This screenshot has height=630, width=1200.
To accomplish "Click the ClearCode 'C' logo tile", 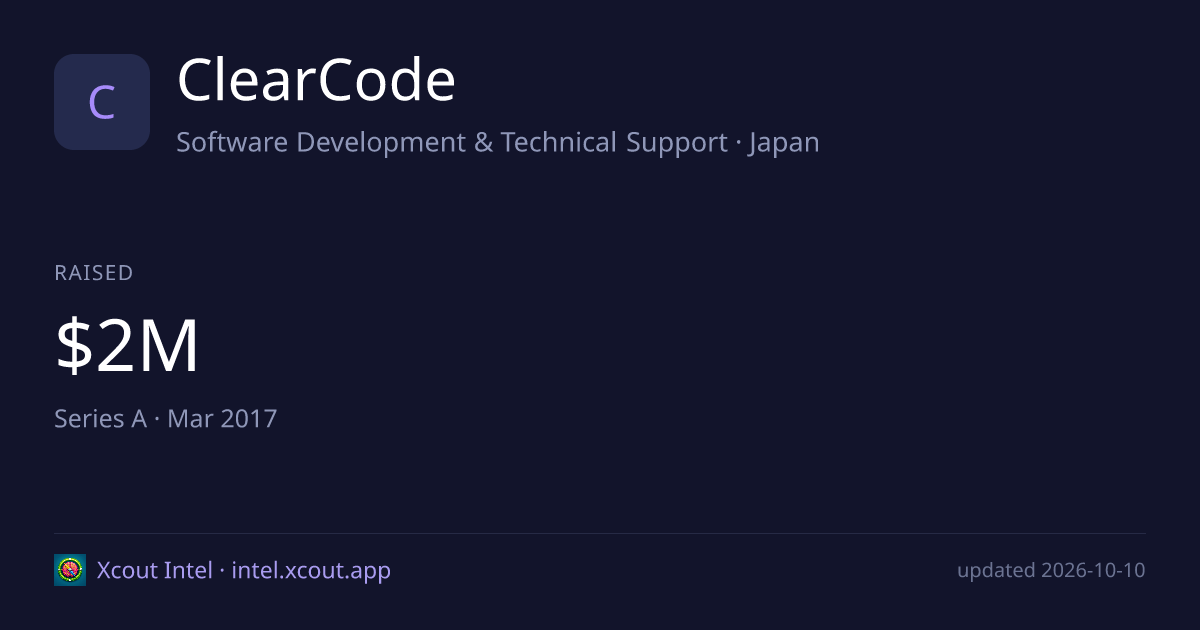I will (102, 102).
